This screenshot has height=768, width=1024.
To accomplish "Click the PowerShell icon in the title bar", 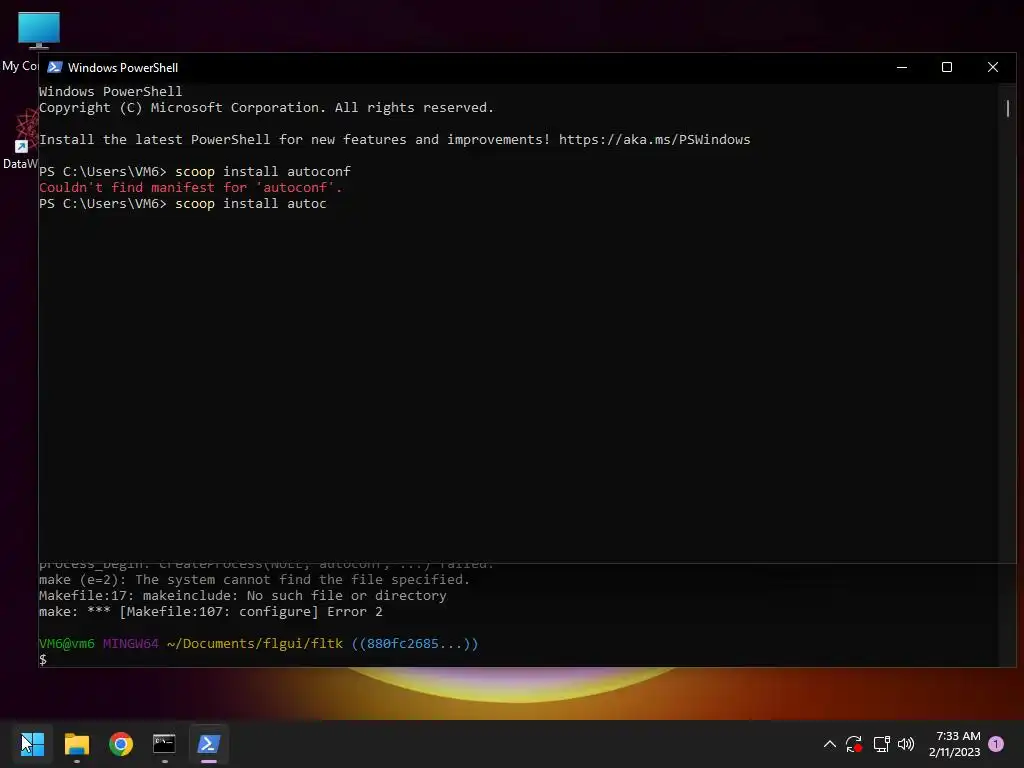I will click(x=55, y=67).
